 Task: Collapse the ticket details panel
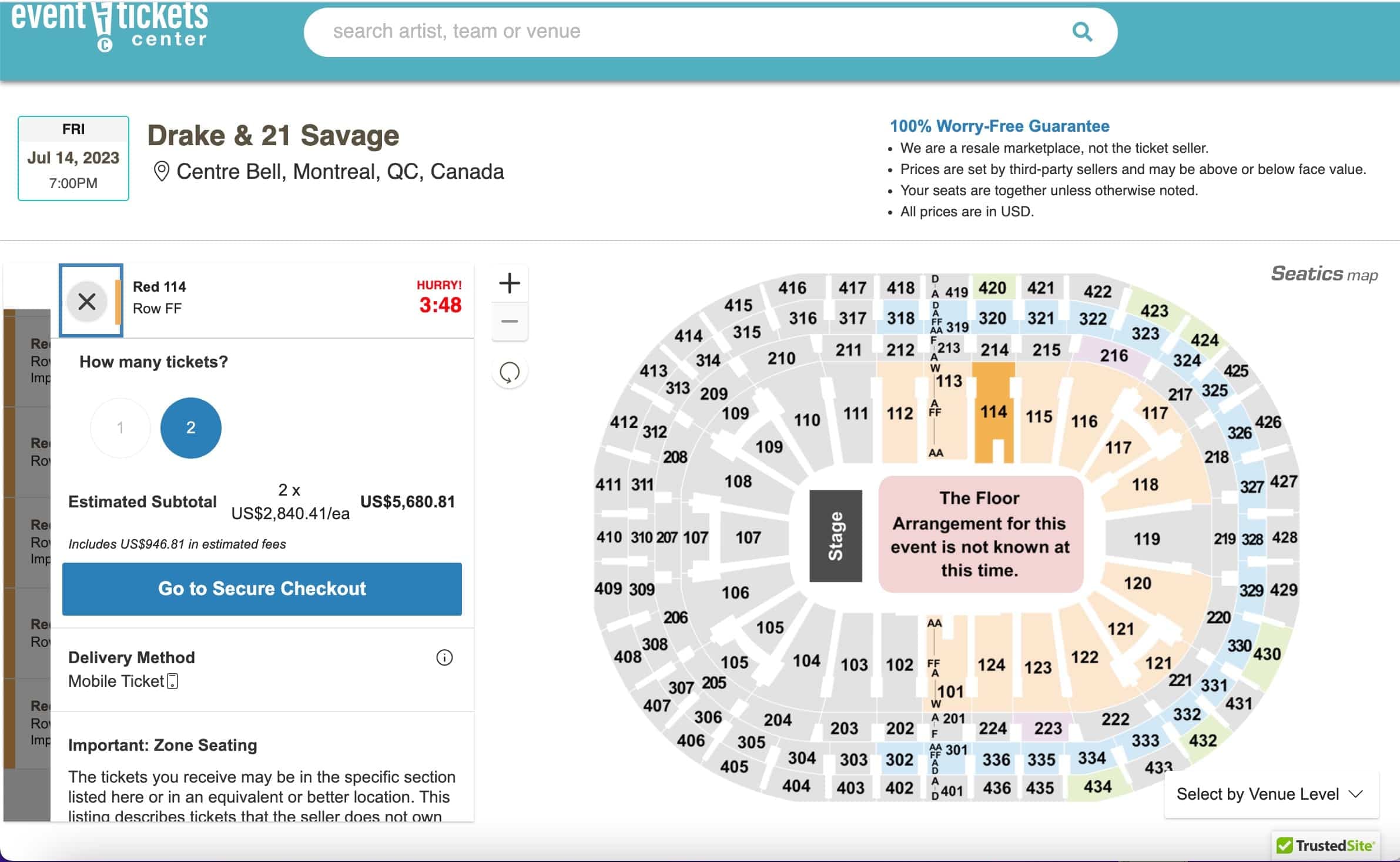(87, 301)
